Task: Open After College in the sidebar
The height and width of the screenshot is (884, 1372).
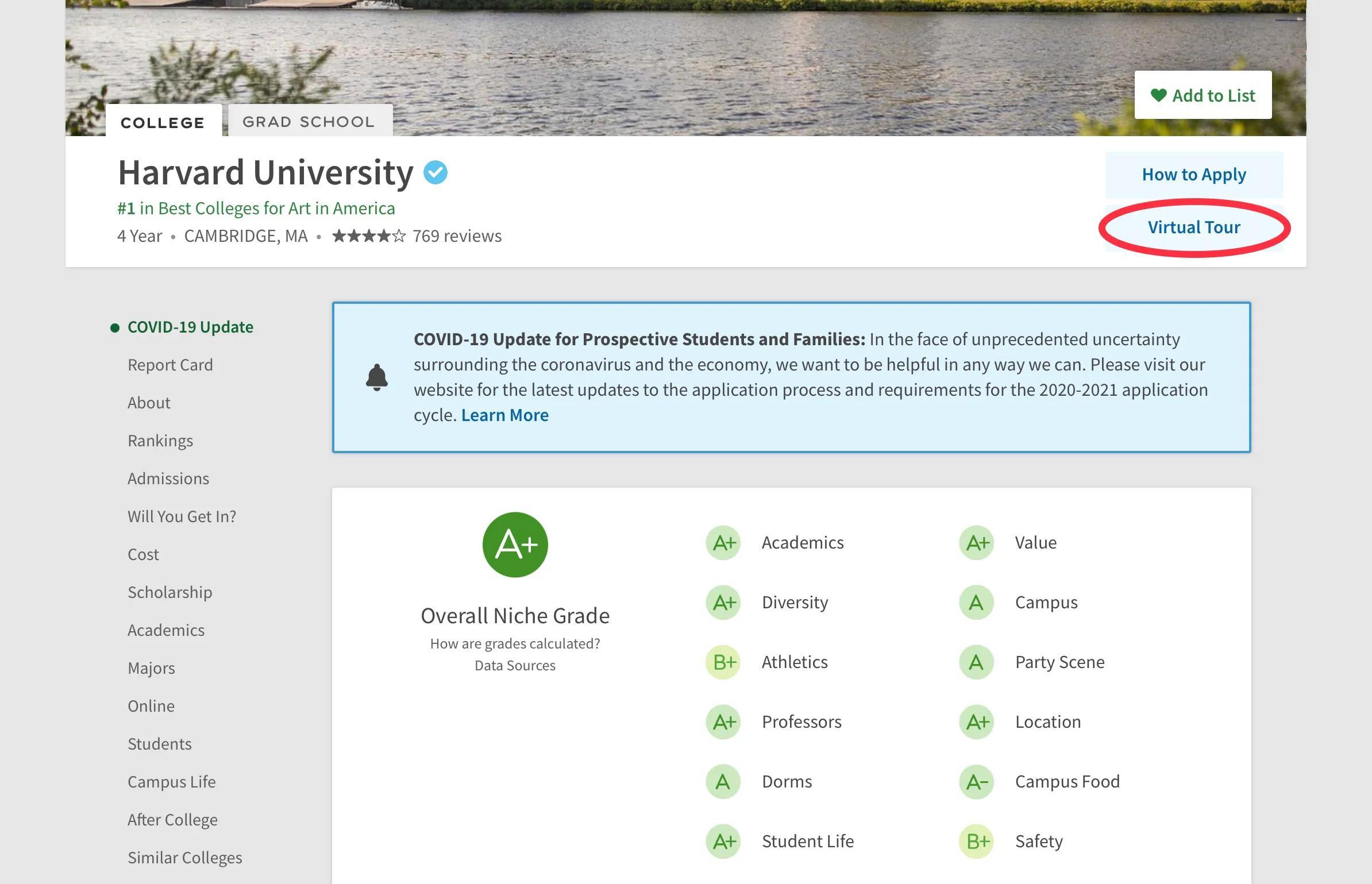Action: click(172, 820)
